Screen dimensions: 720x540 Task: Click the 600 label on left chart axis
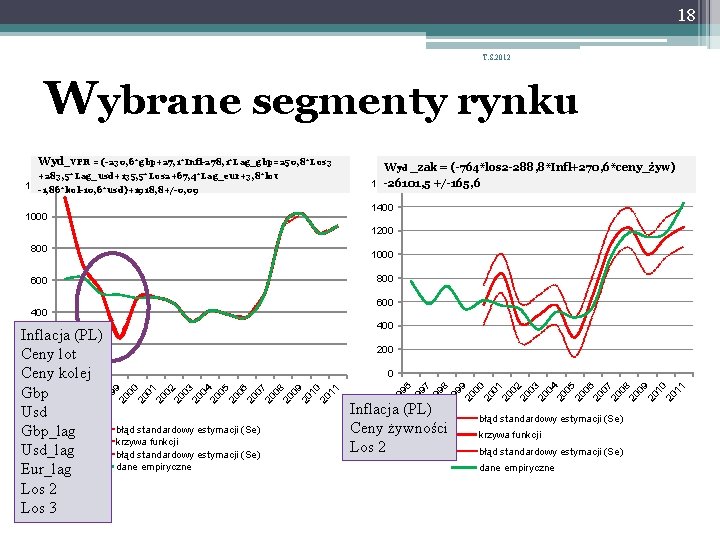coord(39,281)
